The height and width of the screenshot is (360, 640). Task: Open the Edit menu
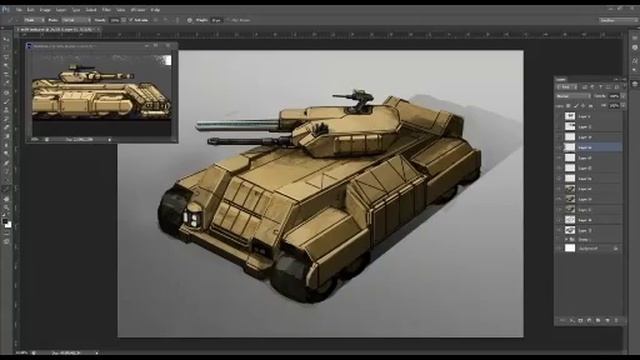click(31, 10)
